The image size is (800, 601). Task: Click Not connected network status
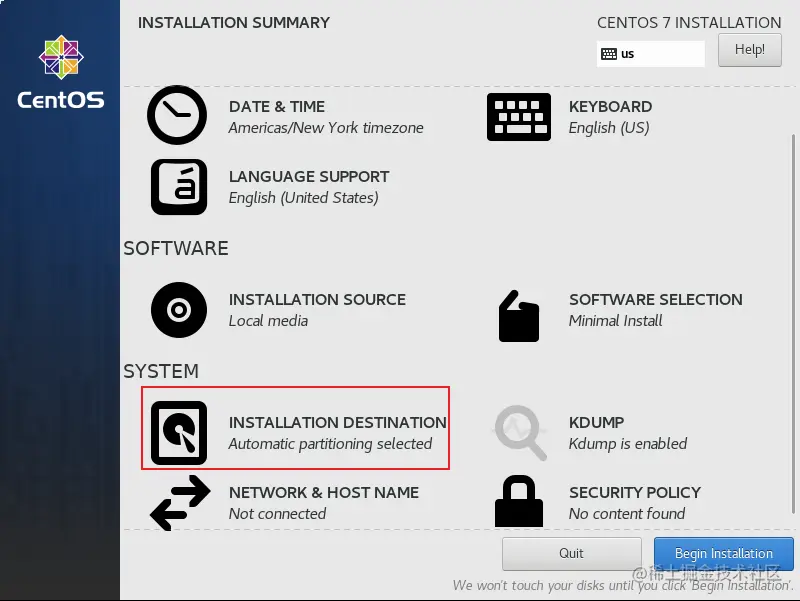pyautogui.click(x=277, y=513)
